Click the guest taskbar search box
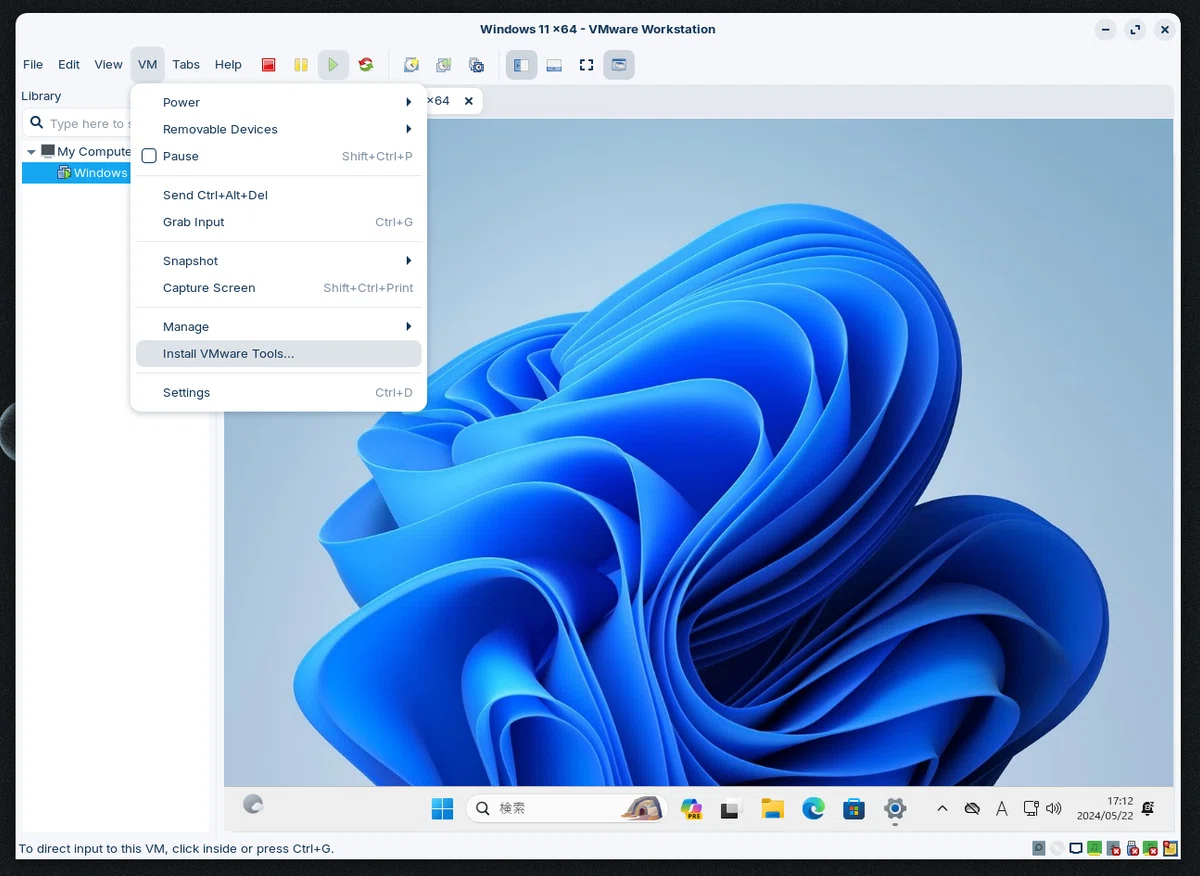This screenshot has height=876, width=1200. pos(567,808)
